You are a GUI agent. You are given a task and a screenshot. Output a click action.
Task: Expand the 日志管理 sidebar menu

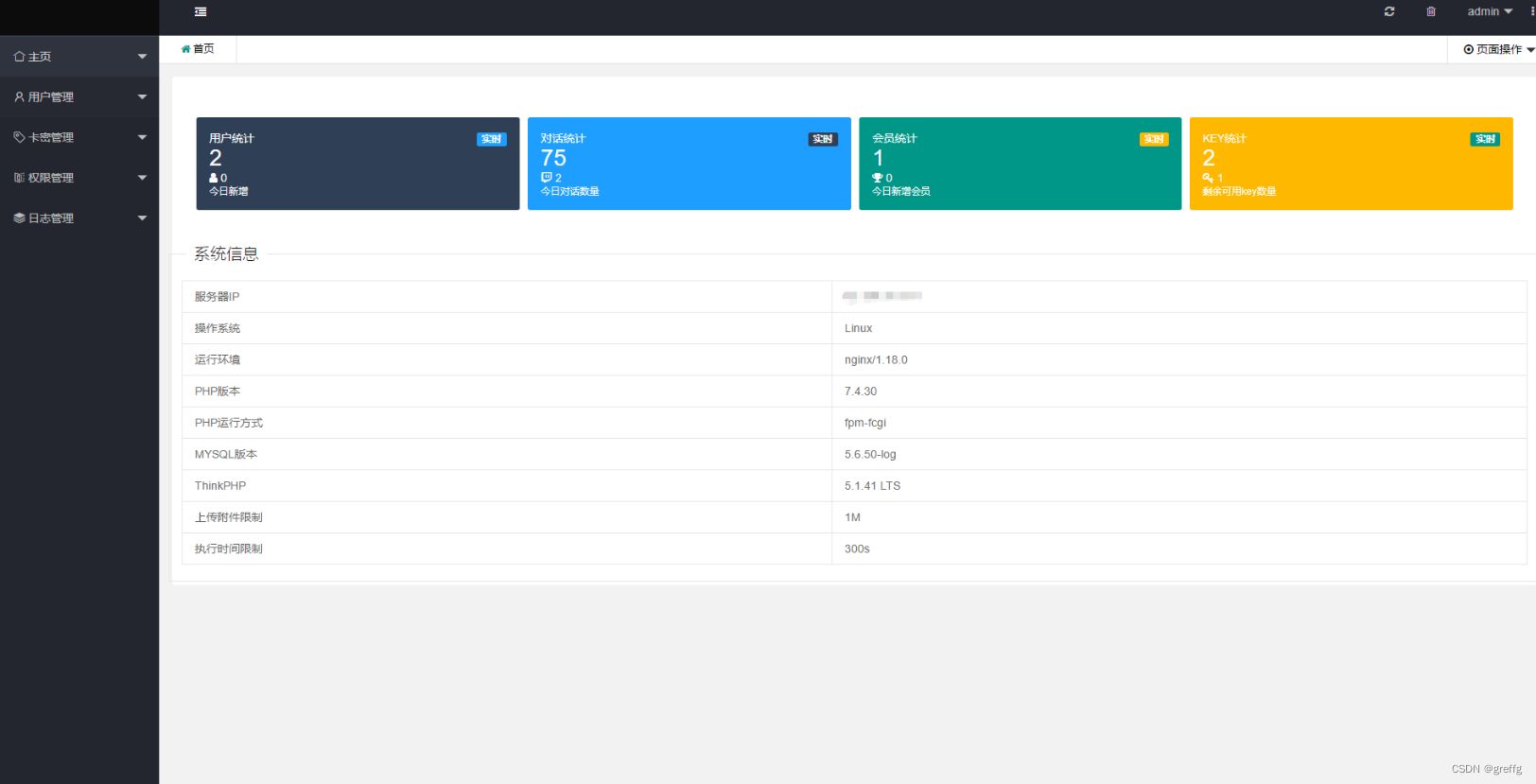pos(79,218)
